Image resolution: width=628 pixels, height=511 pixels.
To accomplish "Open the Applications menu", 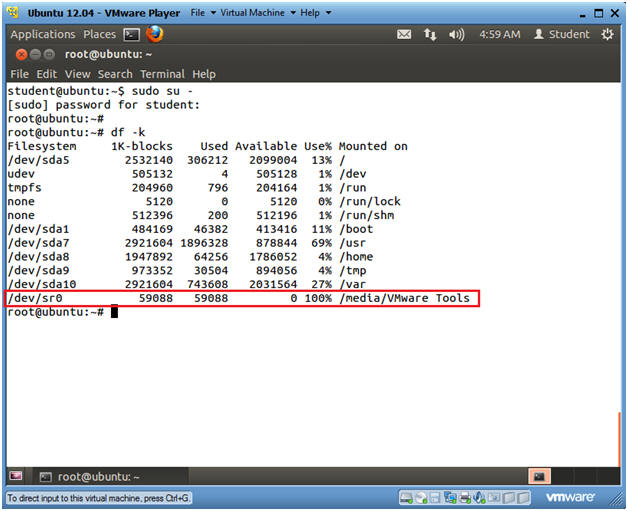I will click(43, 34).
